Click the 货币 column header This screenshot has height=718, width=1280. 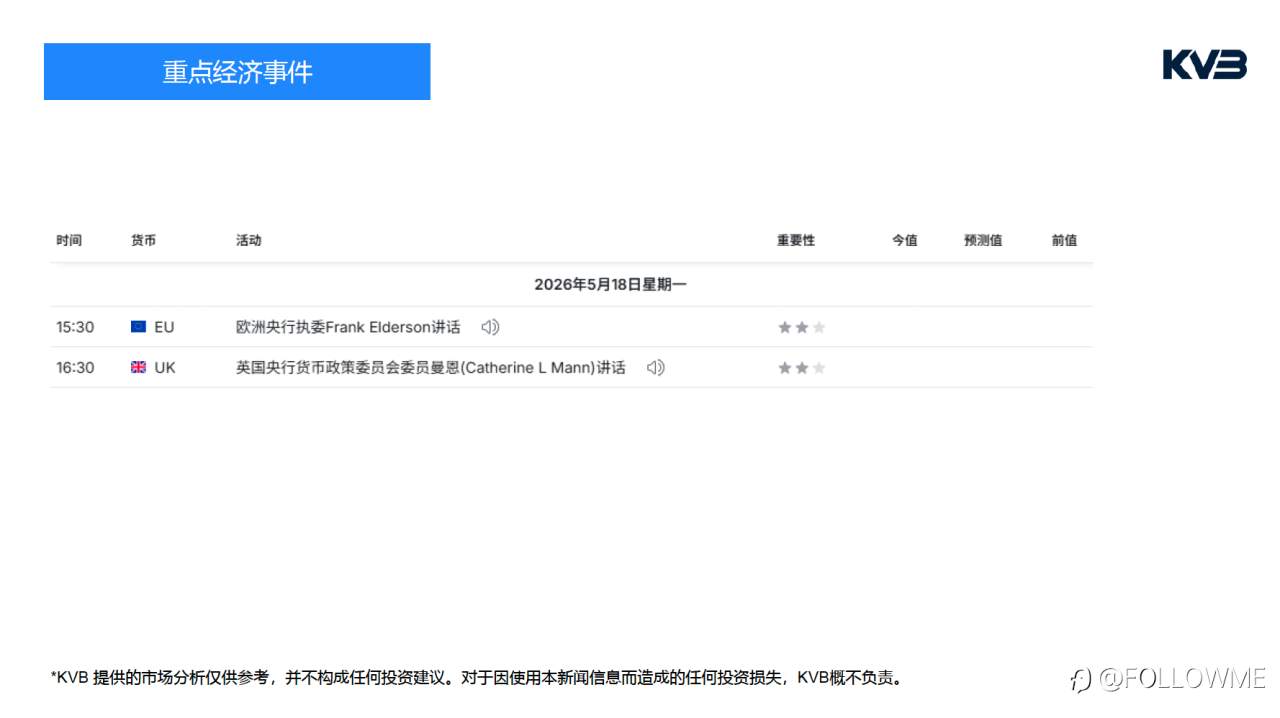coord(143,240)
